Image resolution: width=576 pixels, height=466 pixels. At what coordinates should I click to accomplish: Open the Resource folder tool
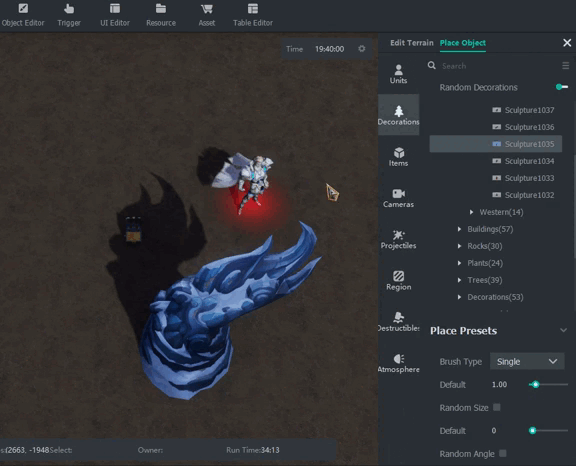click(161, 15)
